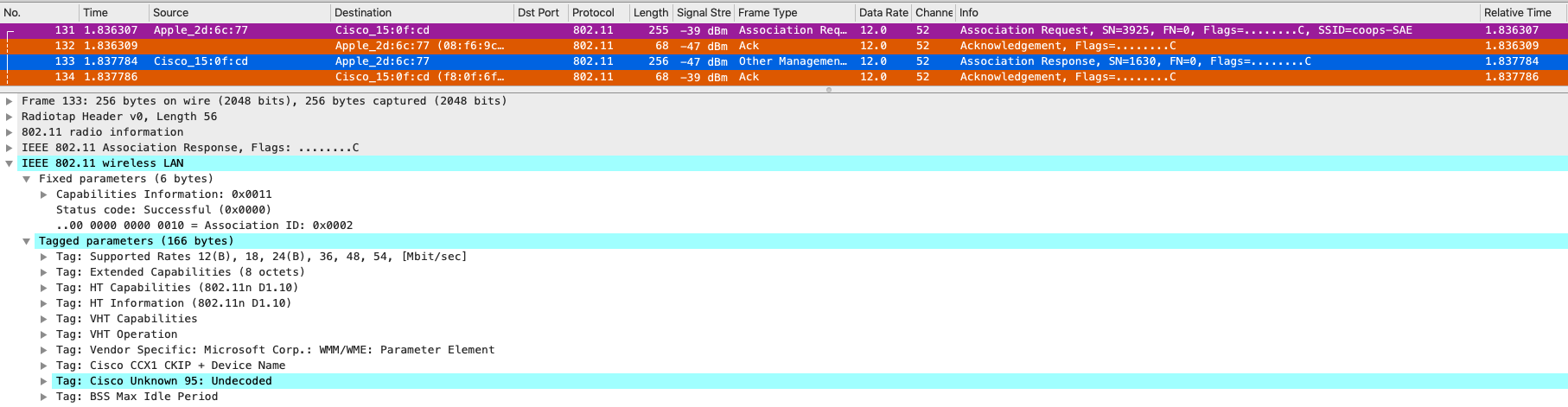This screenshot has width=1568, height=407.
Task: Select the Association ID 0x0002 line
Action: click(204, 226)
